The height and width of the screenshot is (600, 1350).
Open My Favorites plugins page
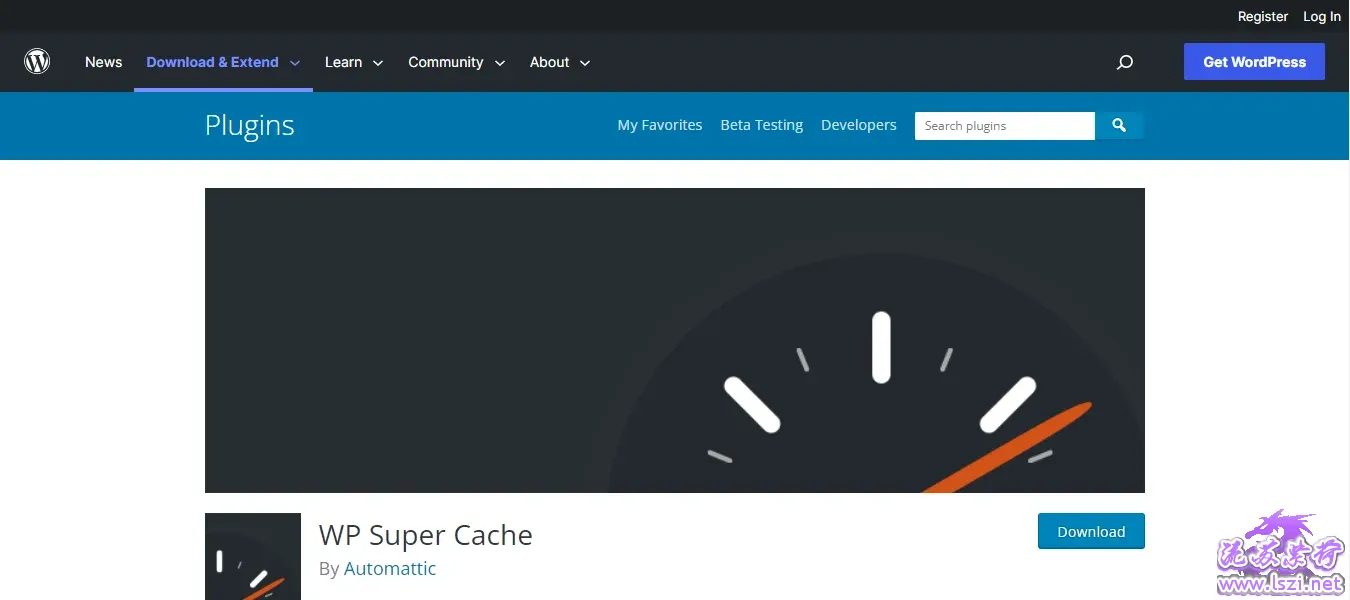[x=660, y=125]
